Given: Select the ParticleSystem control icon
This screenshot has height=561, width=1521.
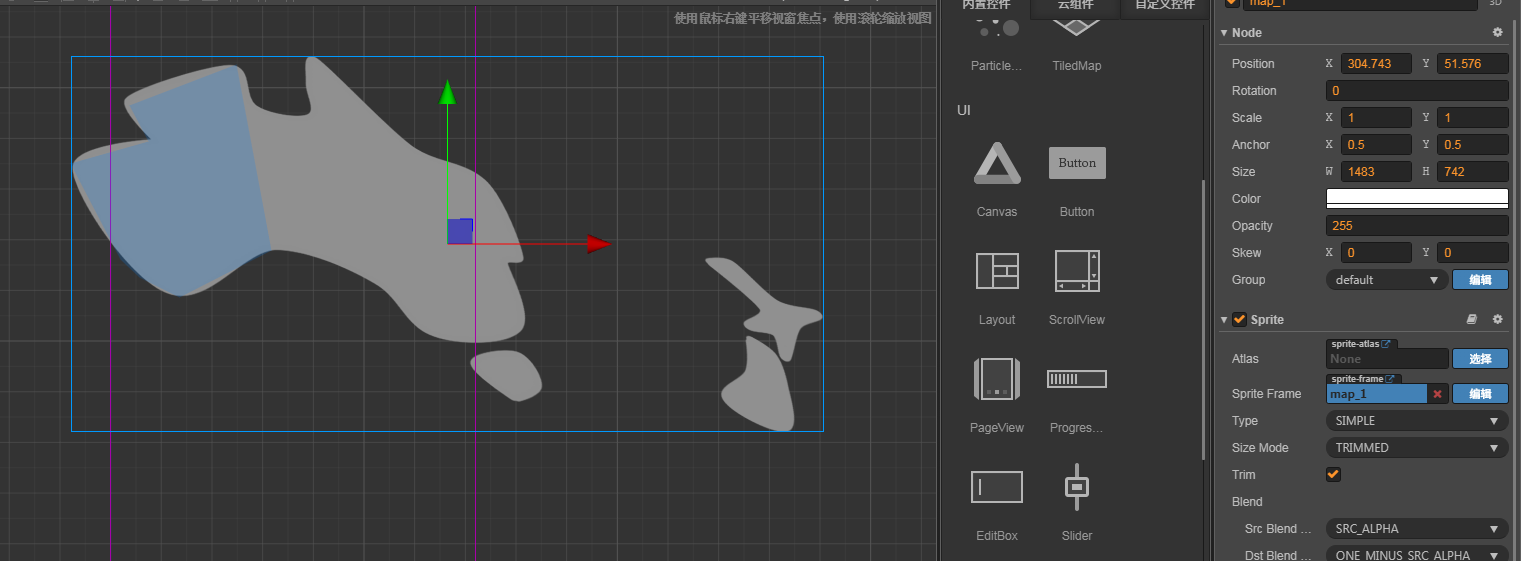Looking at the screenshot, I should [x=997, y=28].
